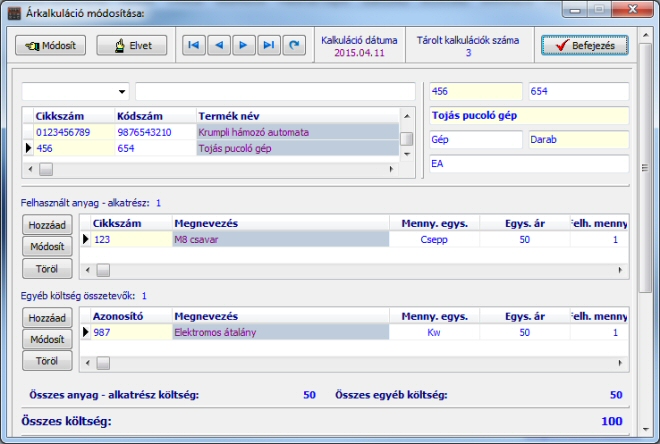Screen dimensions: 660x444
Task: Click the right arrow of the product list scrollbar
Action: point(391,169)
